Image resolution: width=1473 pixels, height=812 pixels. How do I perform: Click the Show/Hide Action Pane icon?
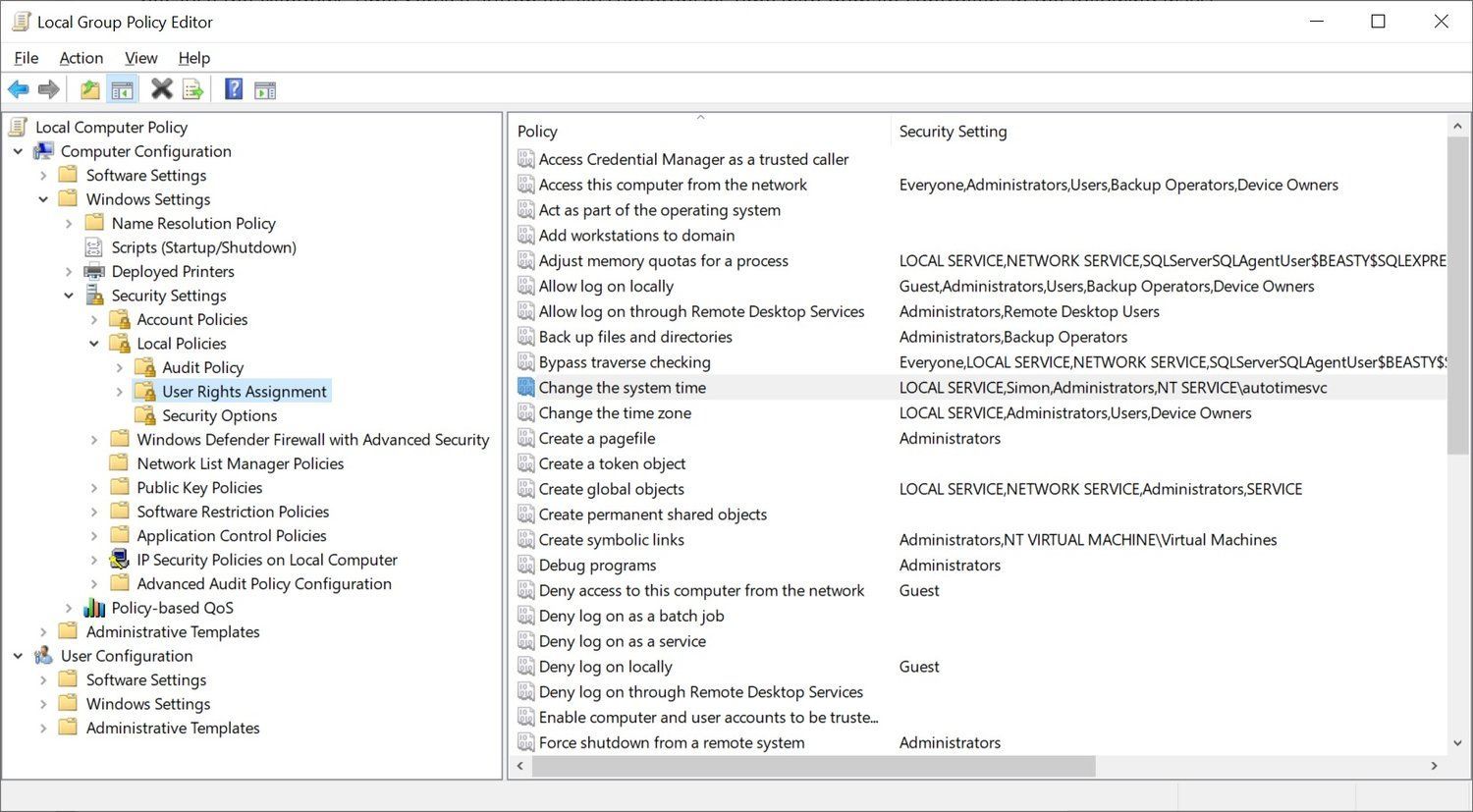(x=265, y=90)
